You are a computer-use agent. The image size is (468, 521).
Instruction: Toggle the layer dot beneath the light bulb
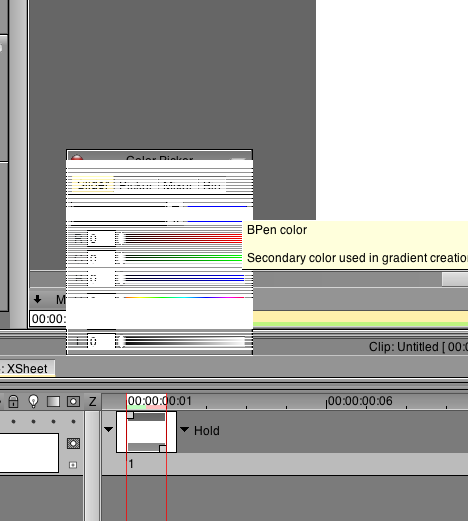[x=33, y=422]
